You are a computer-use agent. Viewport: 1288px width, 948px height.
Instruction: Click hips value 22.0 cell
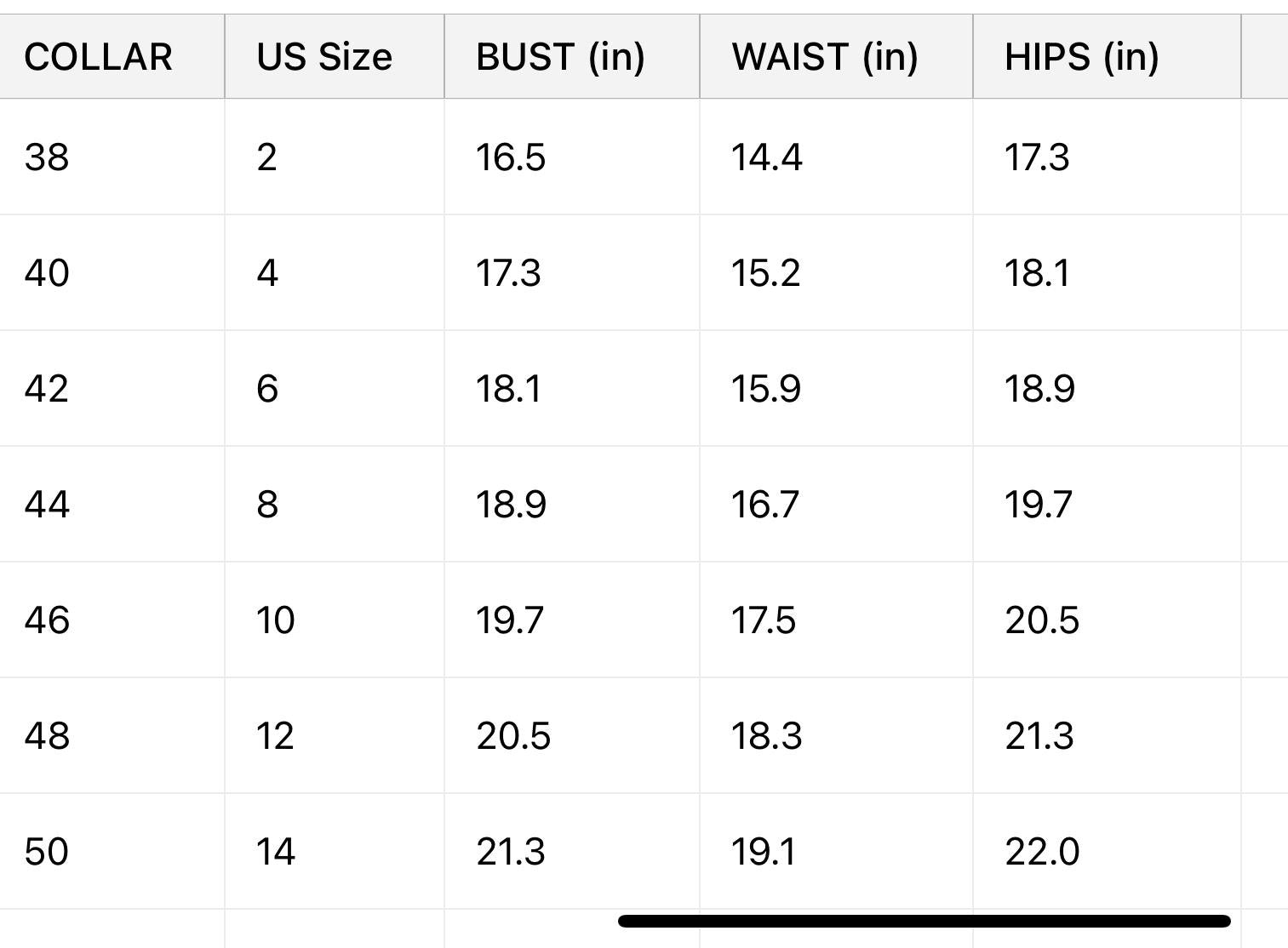point(1042,852)
